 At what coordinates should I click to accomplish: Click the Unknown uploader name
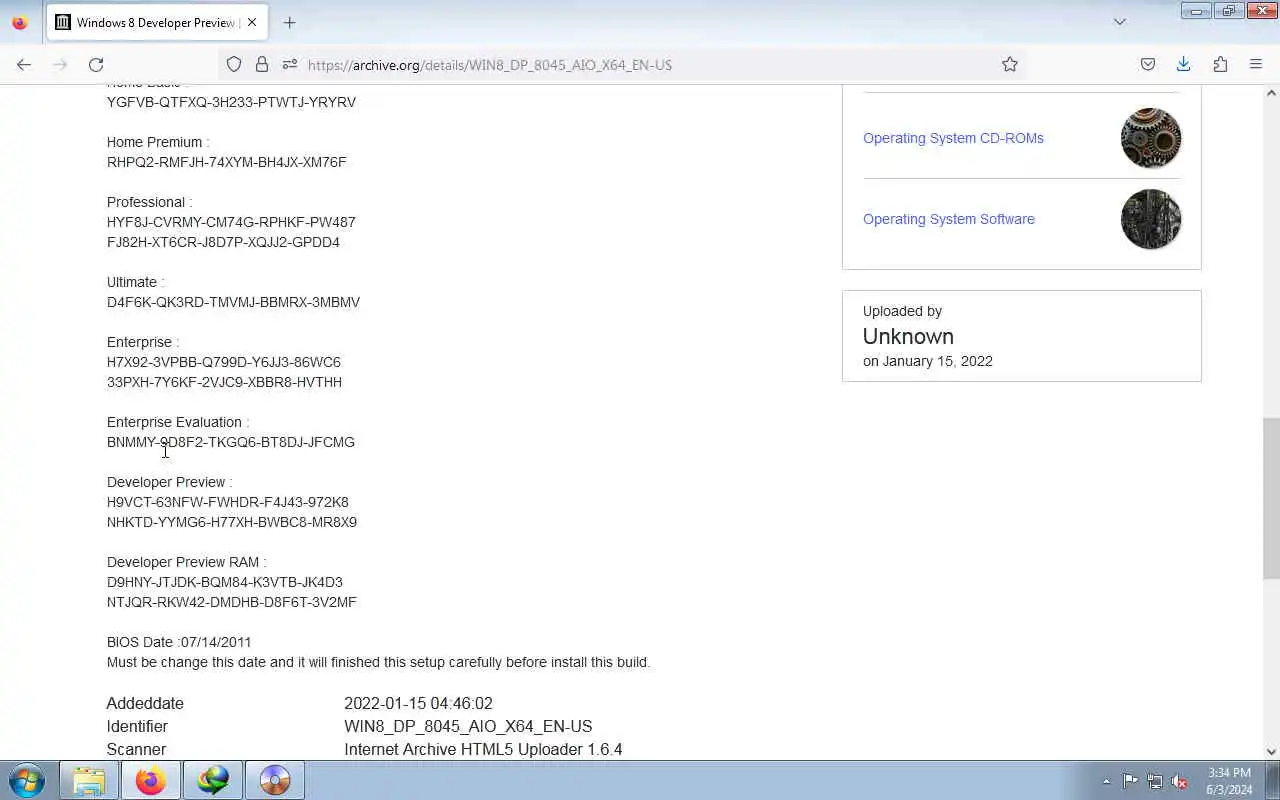[908, 336]
